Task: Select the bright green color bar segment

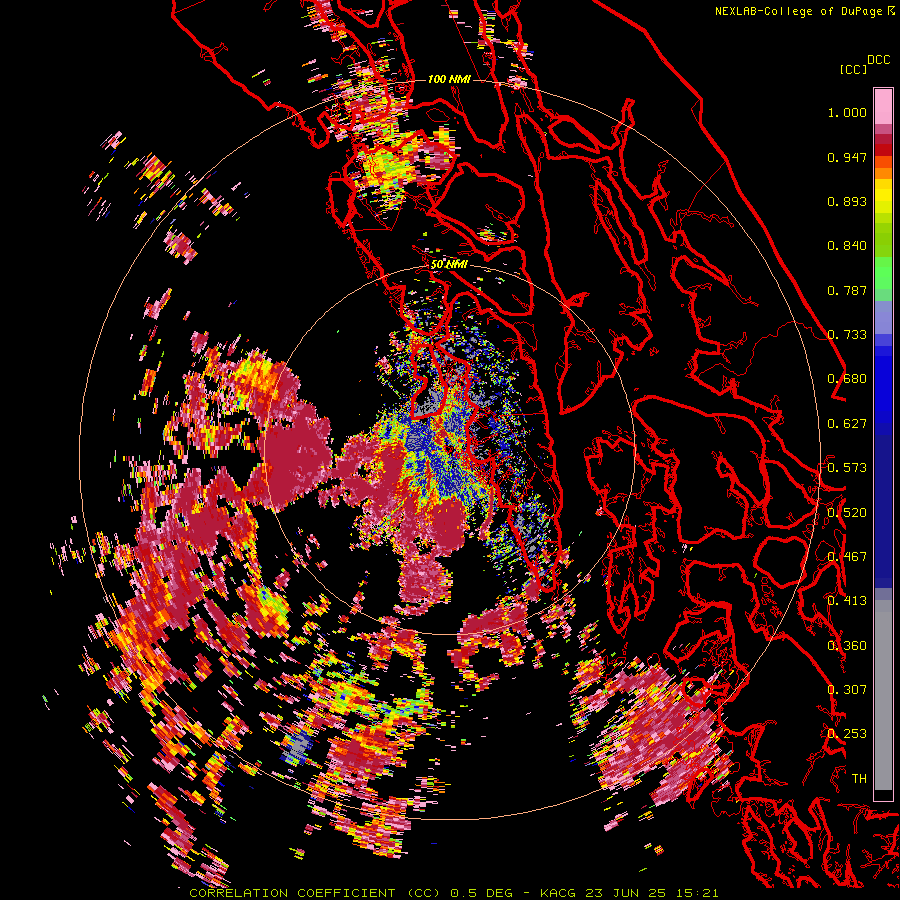Action: (883, 273)
